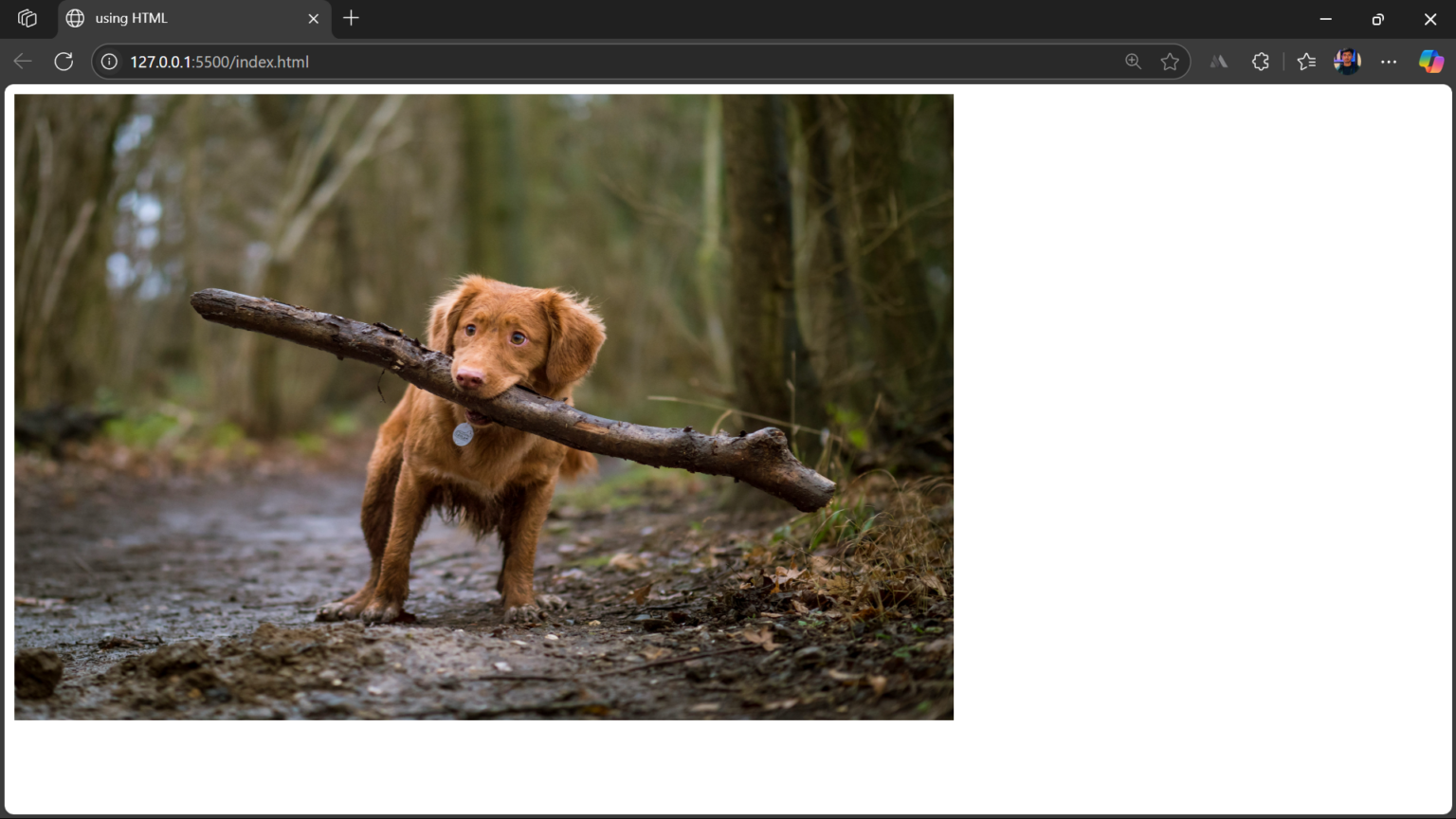Restore the browser window size
The image size is (1456, 819).
click(x=1376, y=19)
